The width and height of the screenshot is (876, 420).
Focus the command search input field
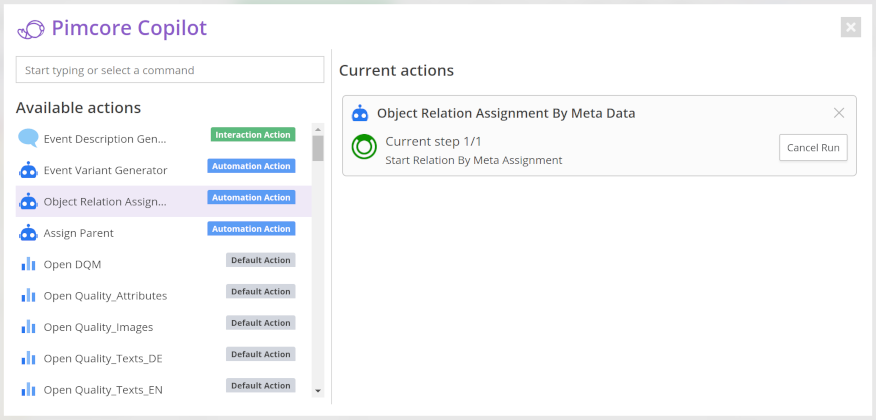click(170, 70)
